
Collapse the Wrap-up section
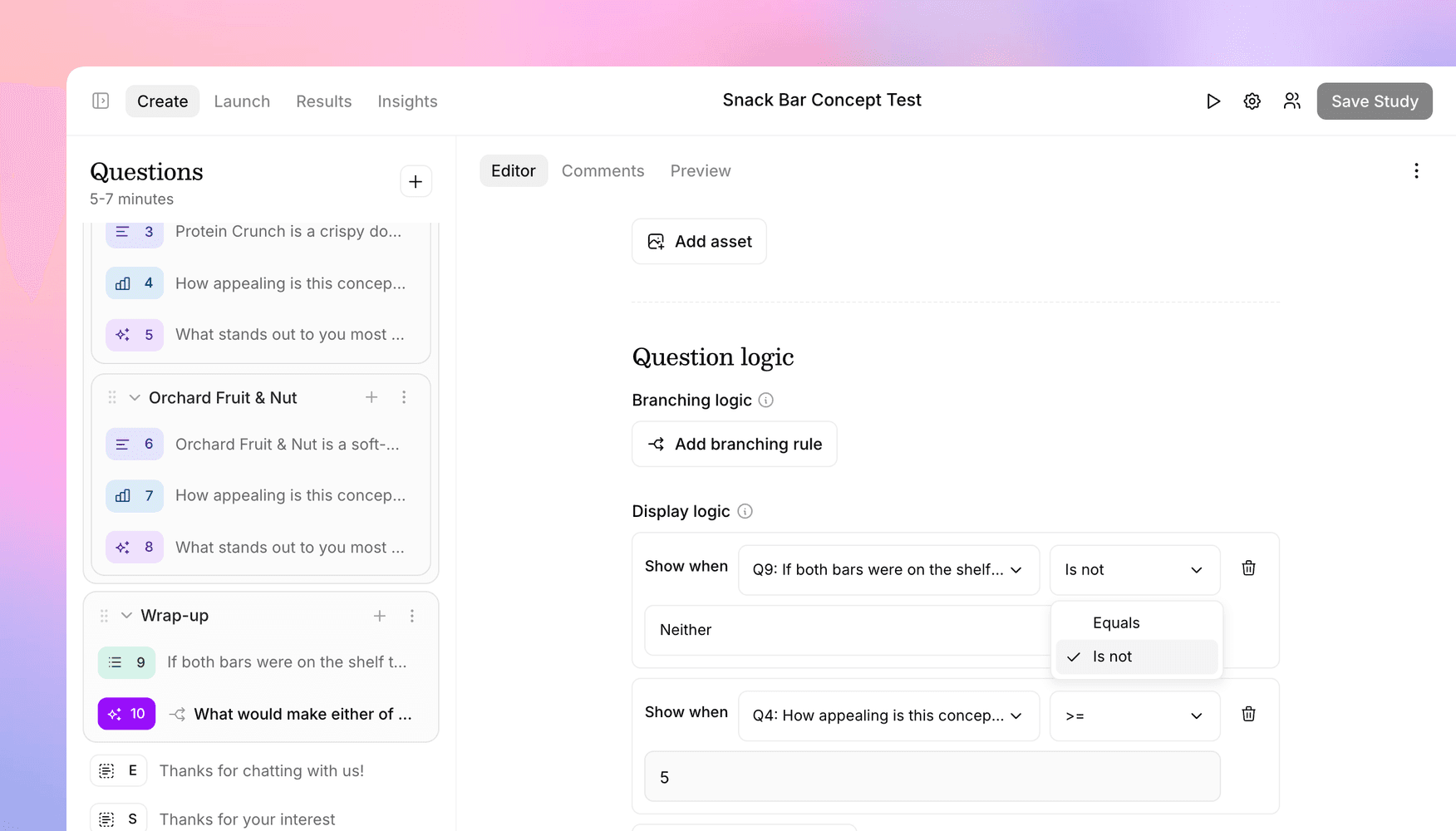(126, 616)
